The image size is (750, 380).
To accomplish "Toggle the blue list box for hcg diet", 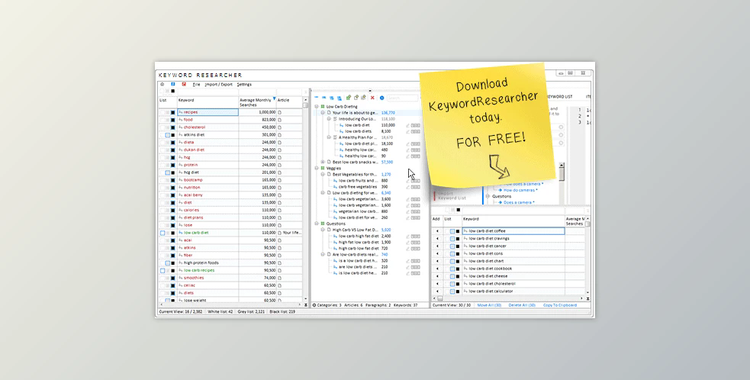I will [x=167, y=172].
